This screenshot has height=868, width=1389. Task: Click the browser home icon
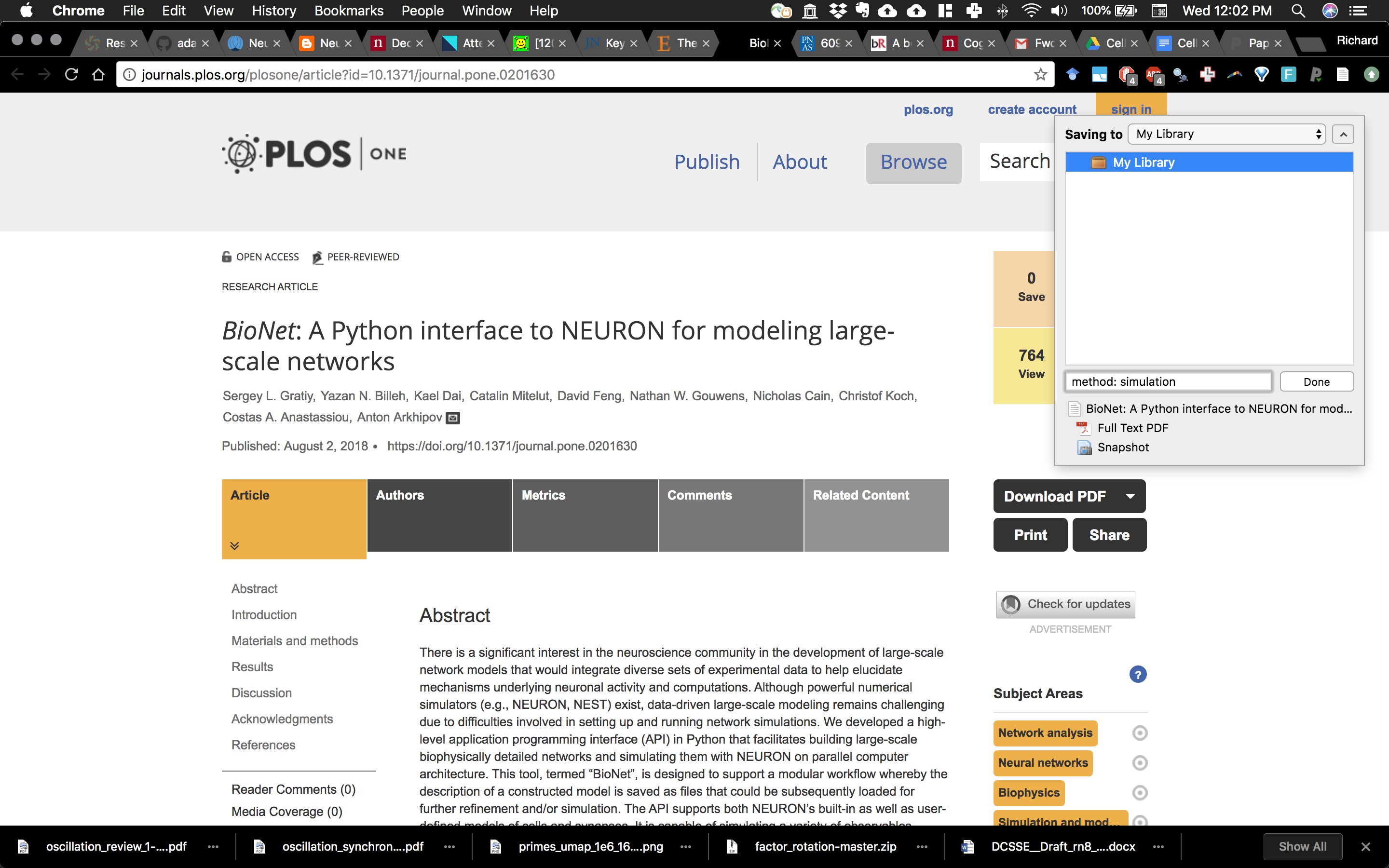(x=98, y=75)
